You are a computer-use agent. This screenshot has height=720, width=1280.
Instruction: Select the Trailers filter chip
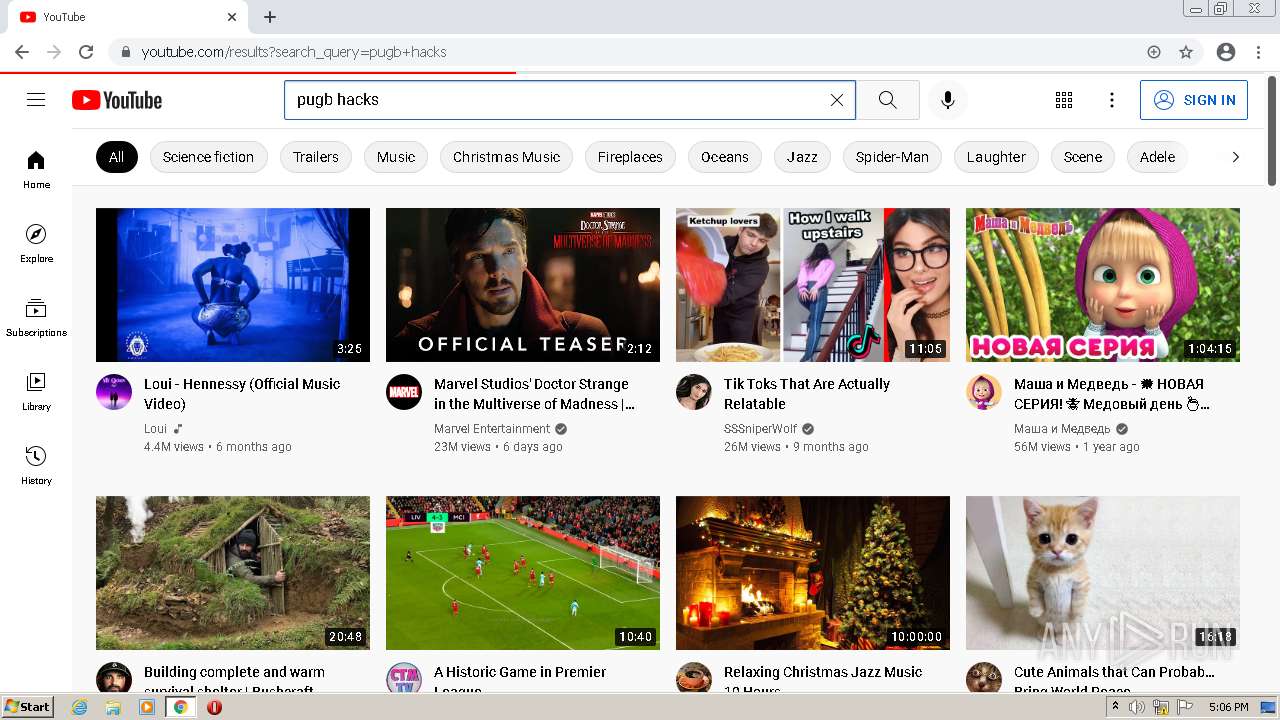(x=316, y=157)
